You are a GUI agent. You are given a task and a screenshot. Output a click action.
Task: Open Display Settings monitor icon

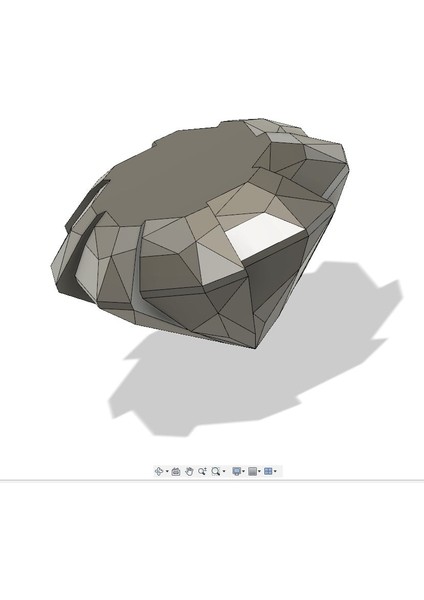[237, 471]
